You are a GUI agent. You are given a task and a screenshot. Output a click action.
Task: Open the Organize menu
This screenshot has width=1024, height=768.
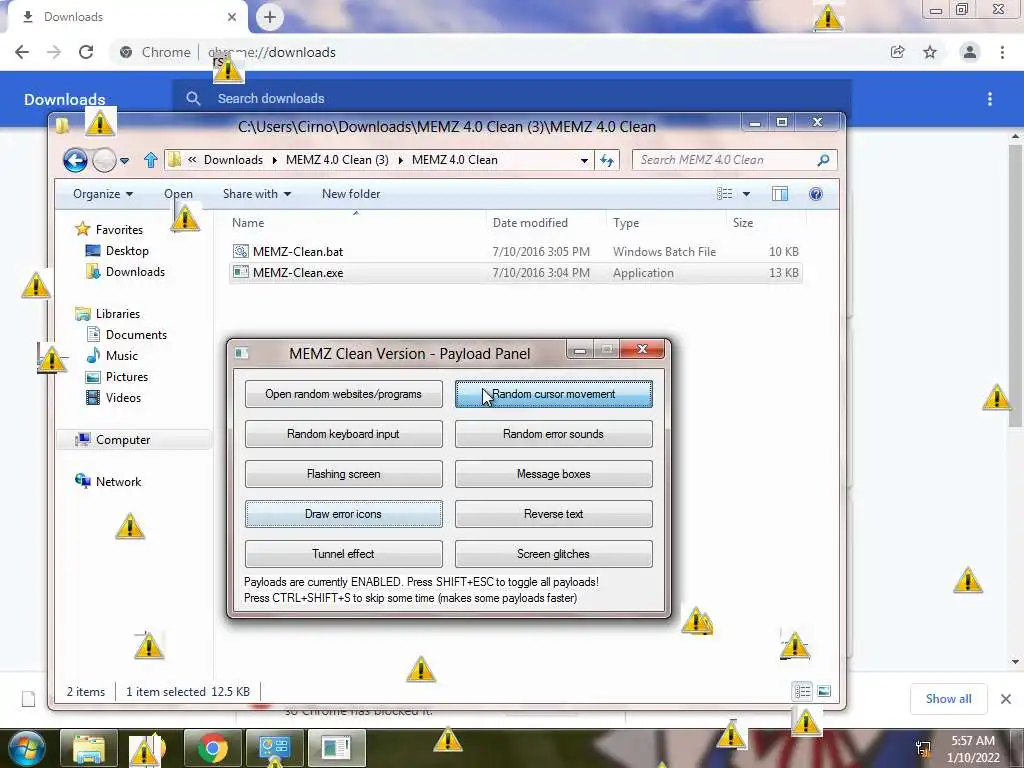pyautogui.click(x=103, y=194)
